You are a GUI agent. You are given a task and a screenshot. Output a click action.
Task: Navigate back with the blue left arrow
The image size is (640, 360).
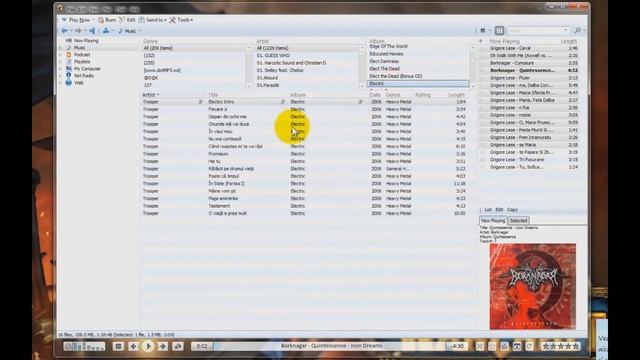[x=64, y=31]
